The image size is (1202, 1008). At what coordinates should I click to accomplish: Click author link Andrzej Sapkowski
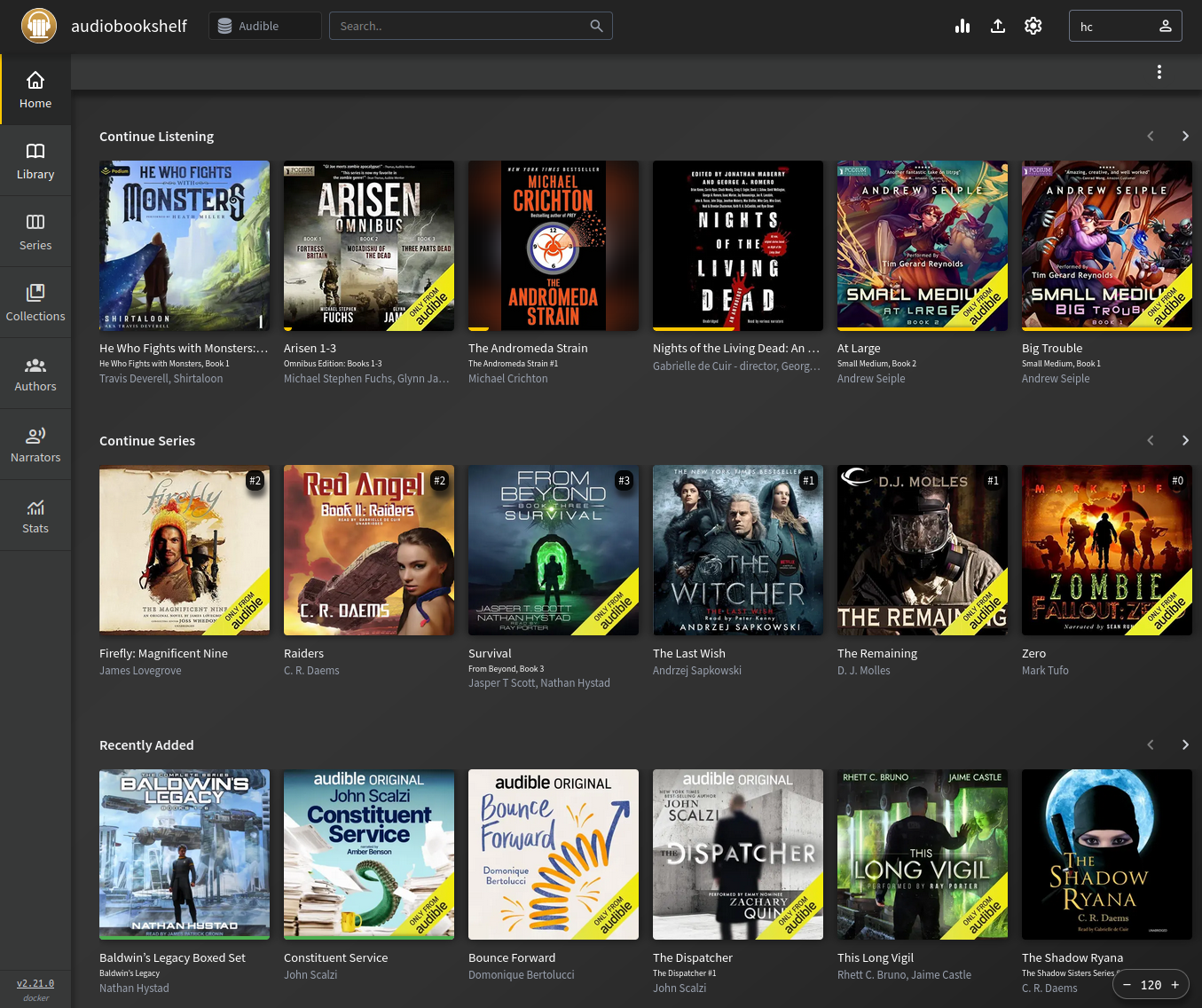pos(697,671)
